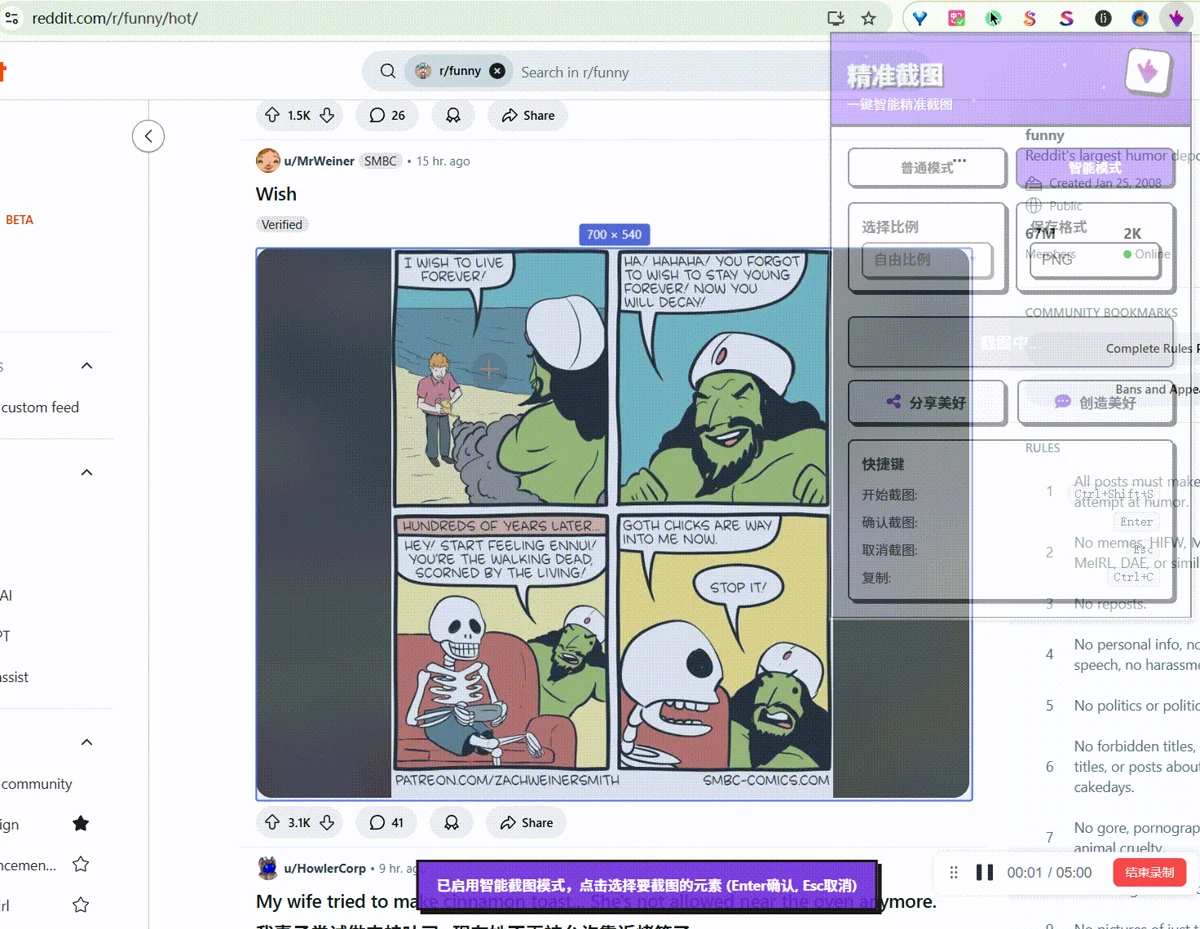Downvote the Wish post showing 3.1K
This screenshot has width=1200, height=929.
click(326, 822)
